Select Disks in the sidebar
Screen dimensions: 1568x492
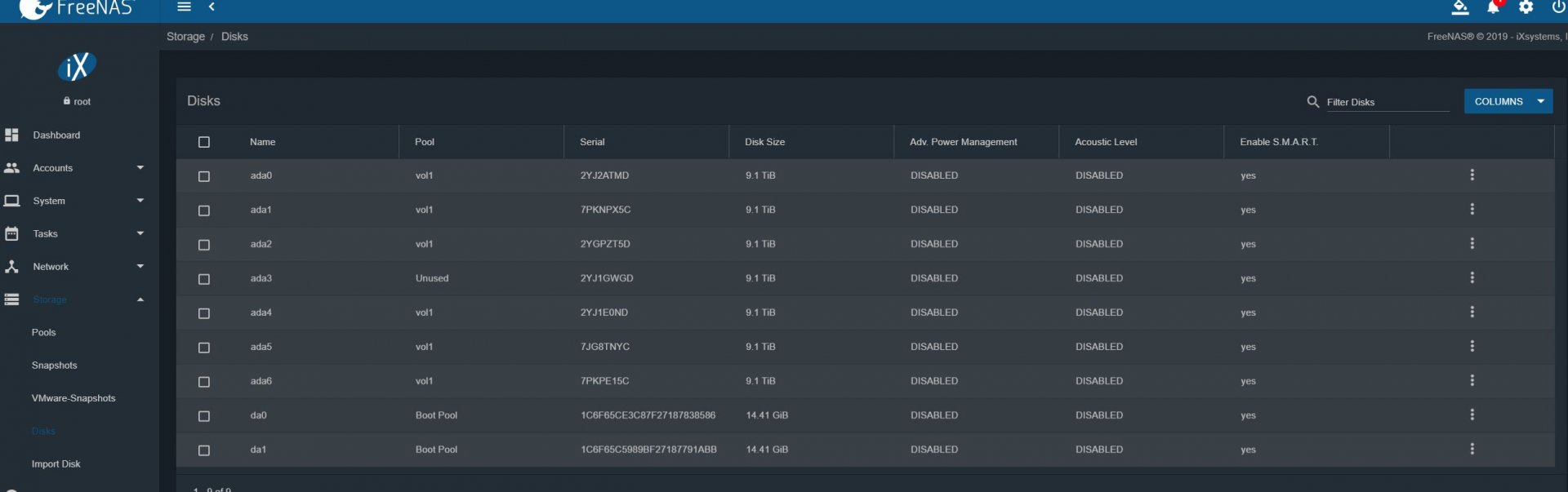(x=43, y=432)
